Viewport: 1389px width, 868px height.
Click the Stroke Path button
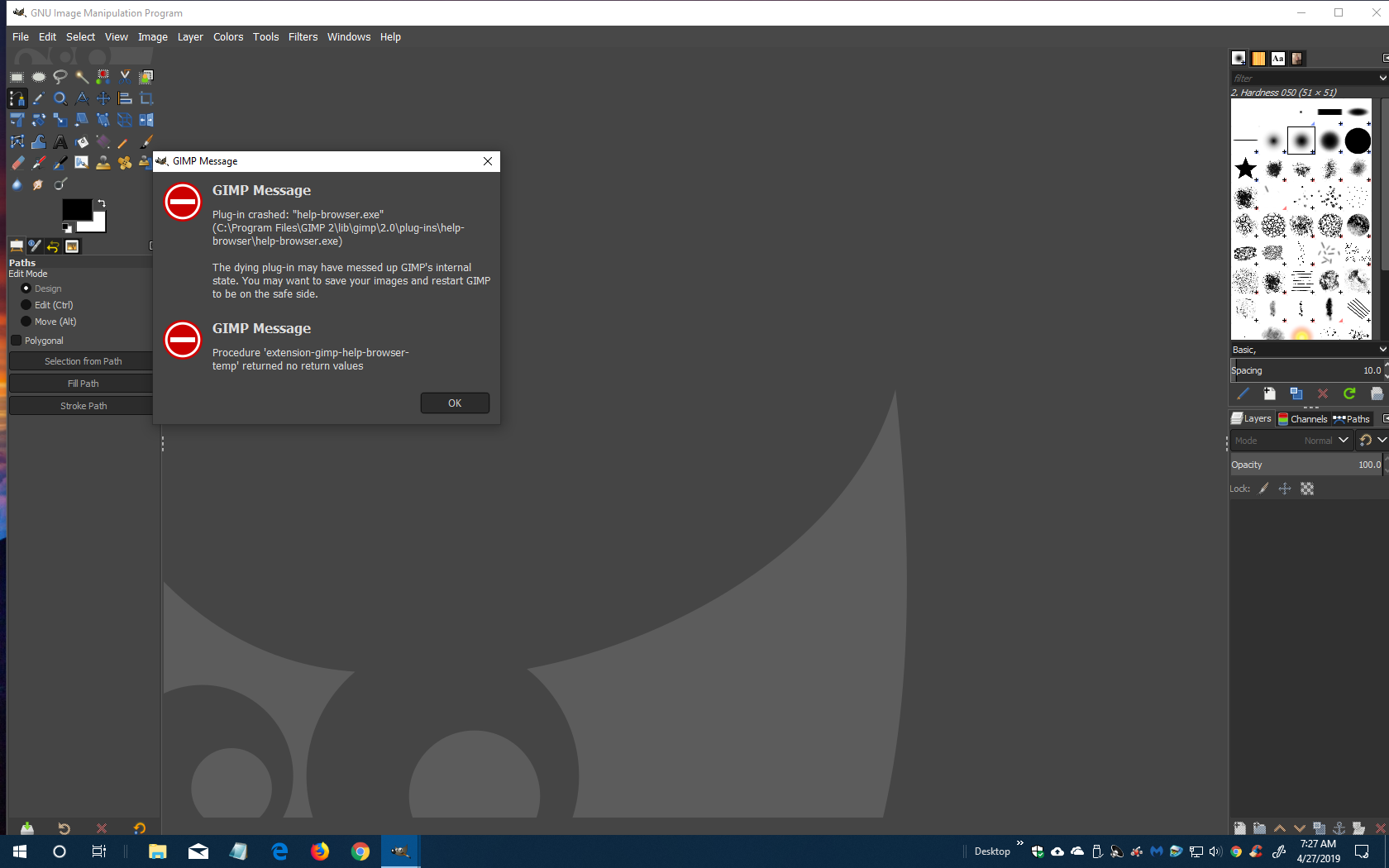click(82, 406)
